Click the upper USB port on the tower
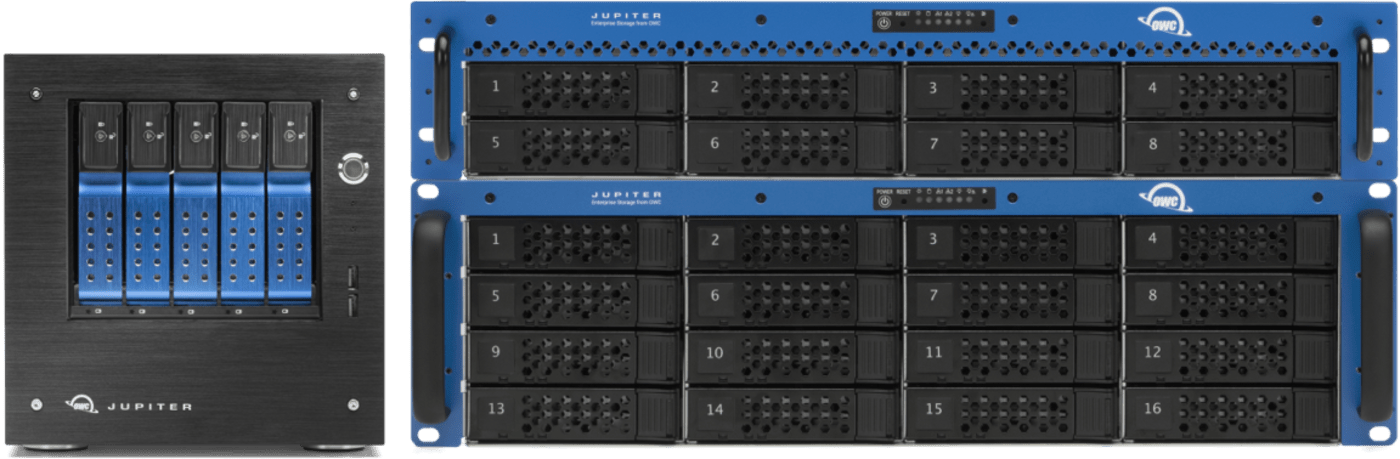Screen dimensions: 1400x459 pos(351,273)
